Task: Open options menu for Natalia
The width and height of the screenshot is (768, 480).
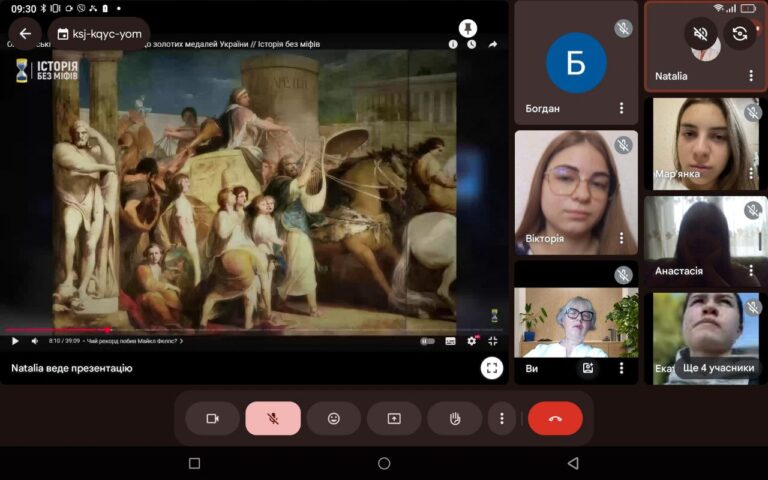Action: pos(751,75)
